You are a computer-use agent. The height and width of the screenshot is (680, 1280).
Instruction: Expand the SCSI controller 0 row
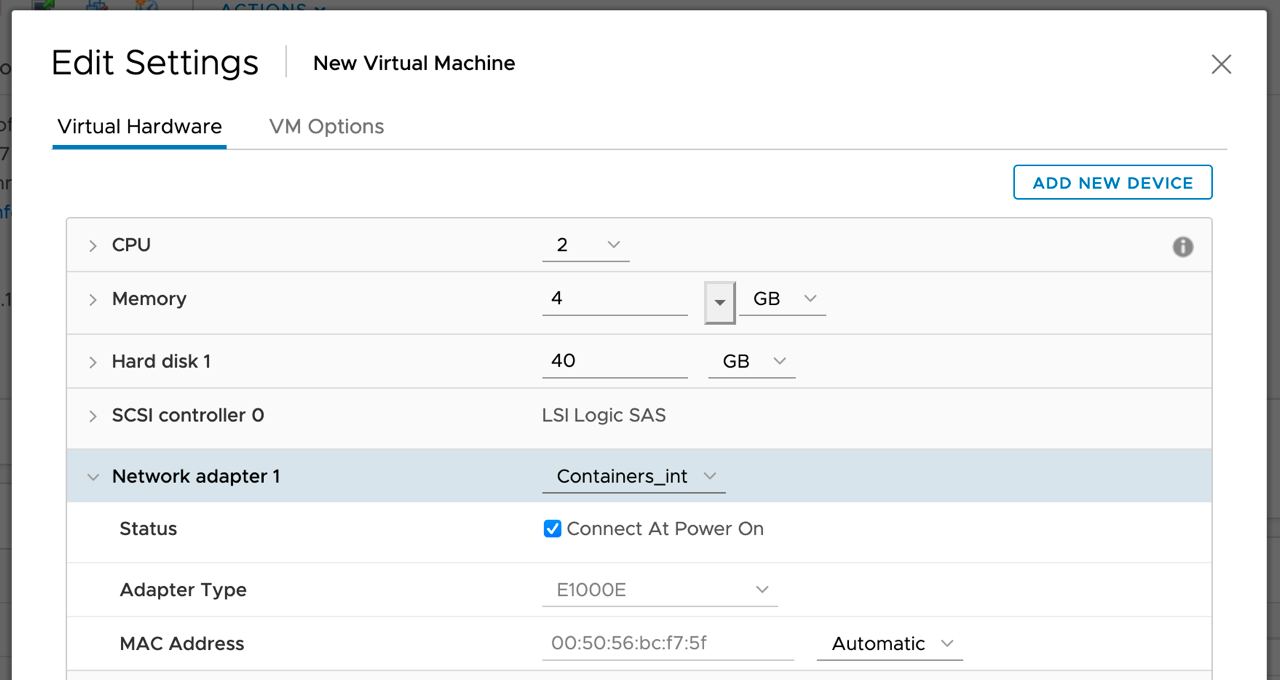click(93, 416)
